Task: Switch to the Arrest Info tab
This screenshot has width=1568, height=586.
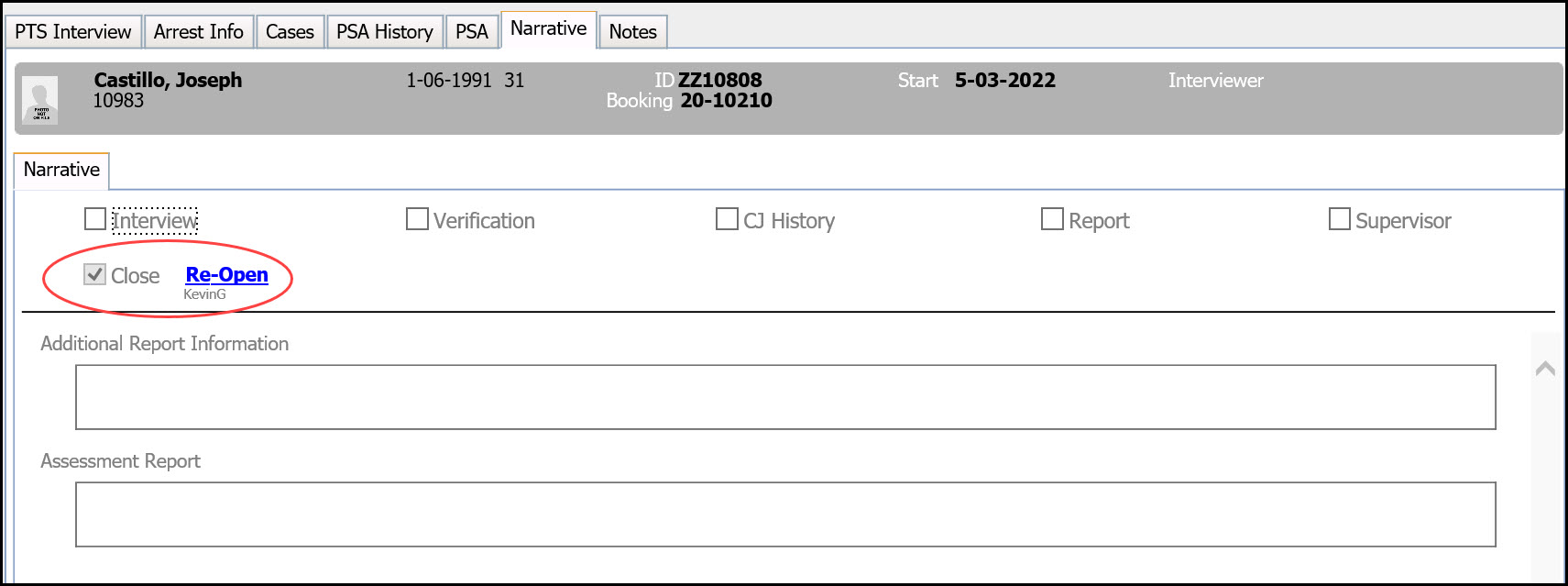Action: tap(199, 32)
